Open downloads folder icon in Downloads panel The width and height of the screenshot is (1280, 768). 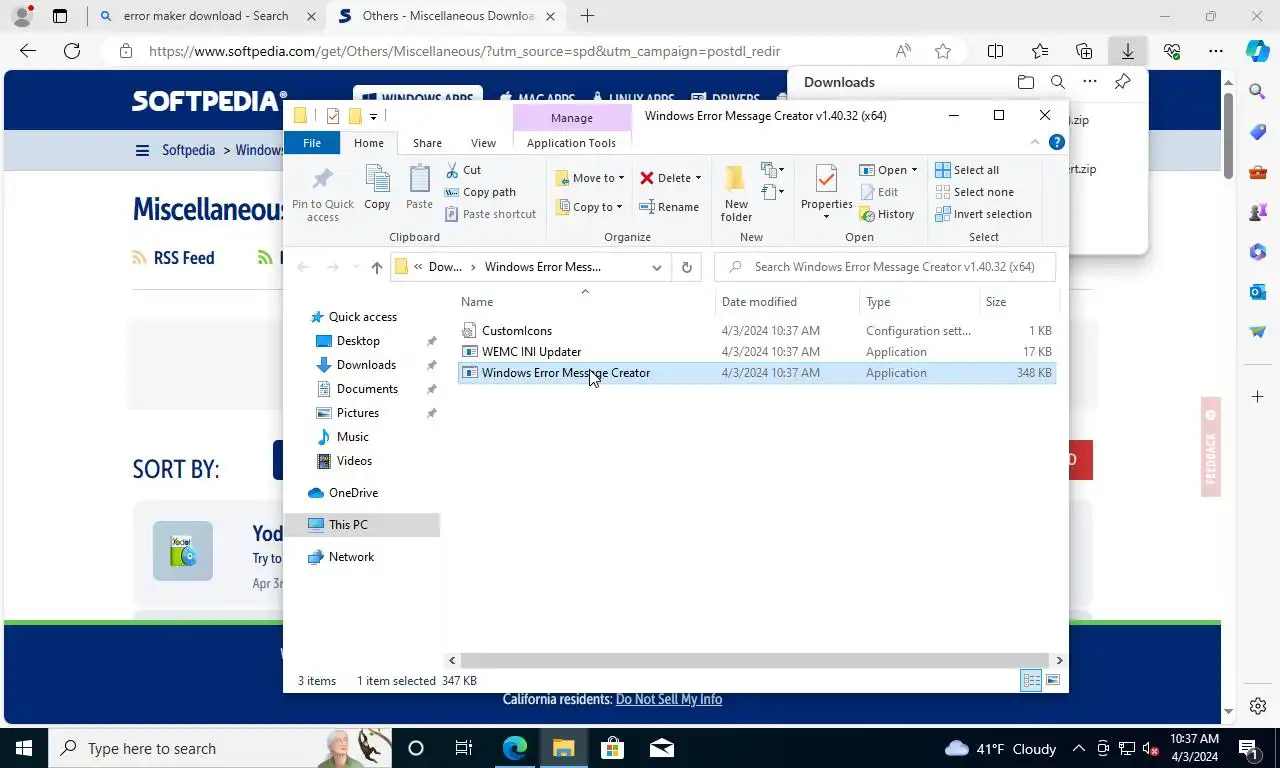pyautogui.click(x=1025, y=82)
